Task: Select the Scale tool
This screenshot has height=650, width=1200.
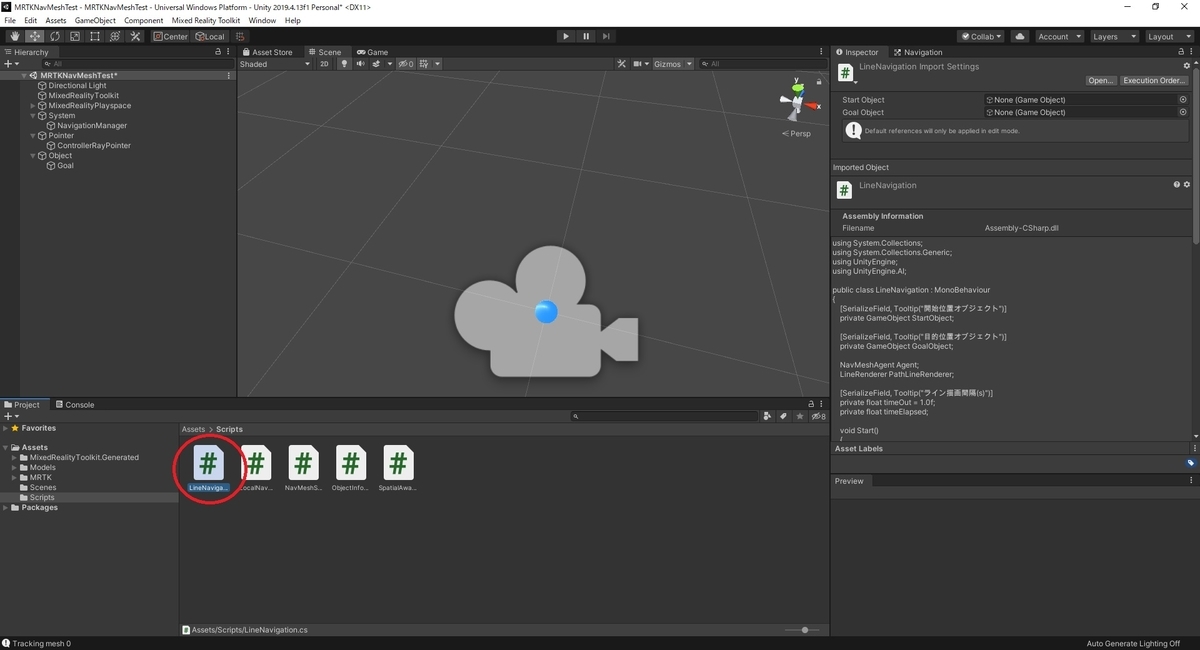Action: pyautogui.click(x=75, y=36)
